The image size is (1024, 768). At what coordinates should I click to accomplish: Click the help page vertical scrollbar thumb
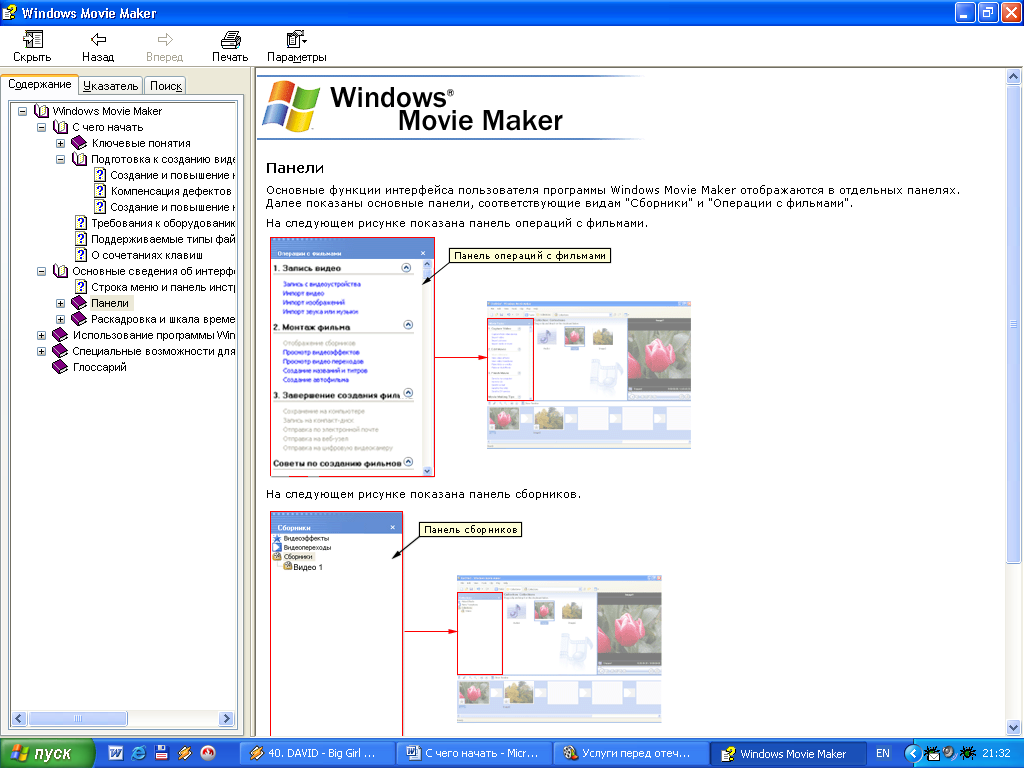(1013, 323)
